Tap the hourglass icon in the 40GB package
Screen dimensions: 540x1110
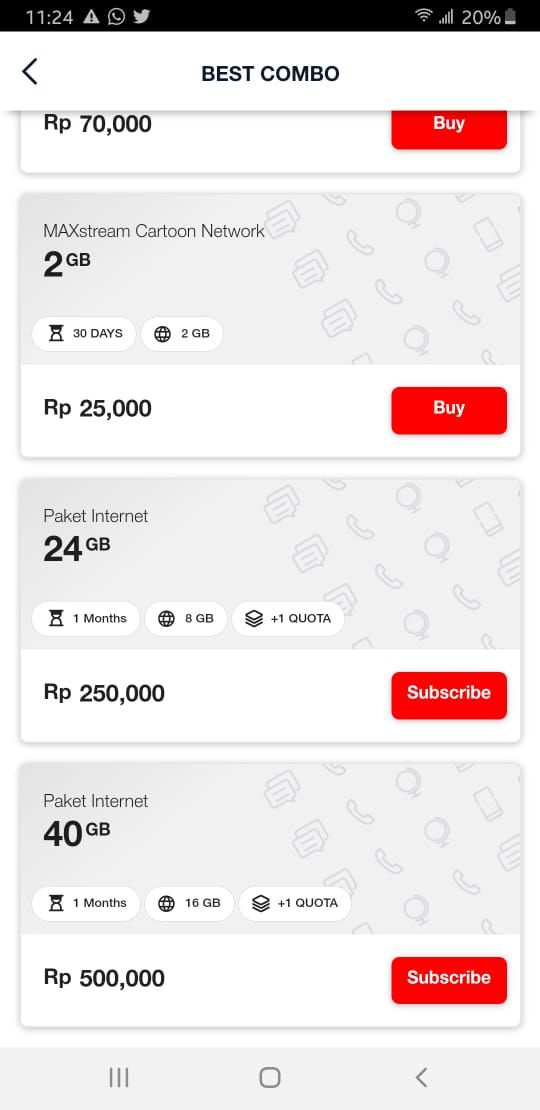pyautogui.click(x=56, y=903)
